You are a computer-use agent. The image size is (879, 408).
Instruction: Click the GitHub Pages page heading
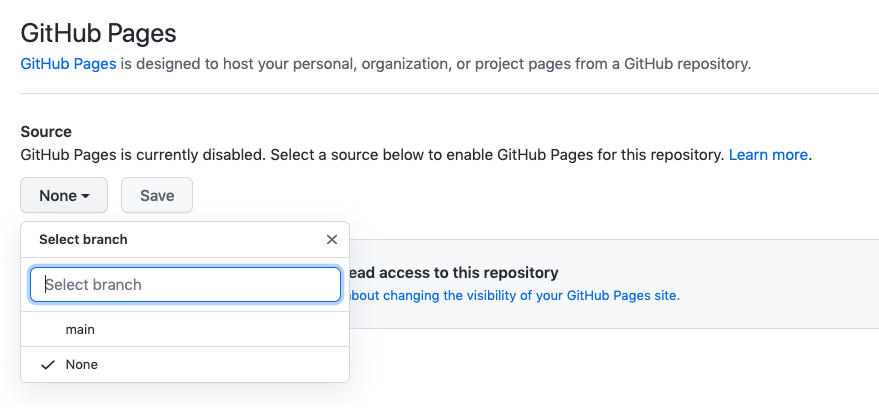[x=99, y=33]
